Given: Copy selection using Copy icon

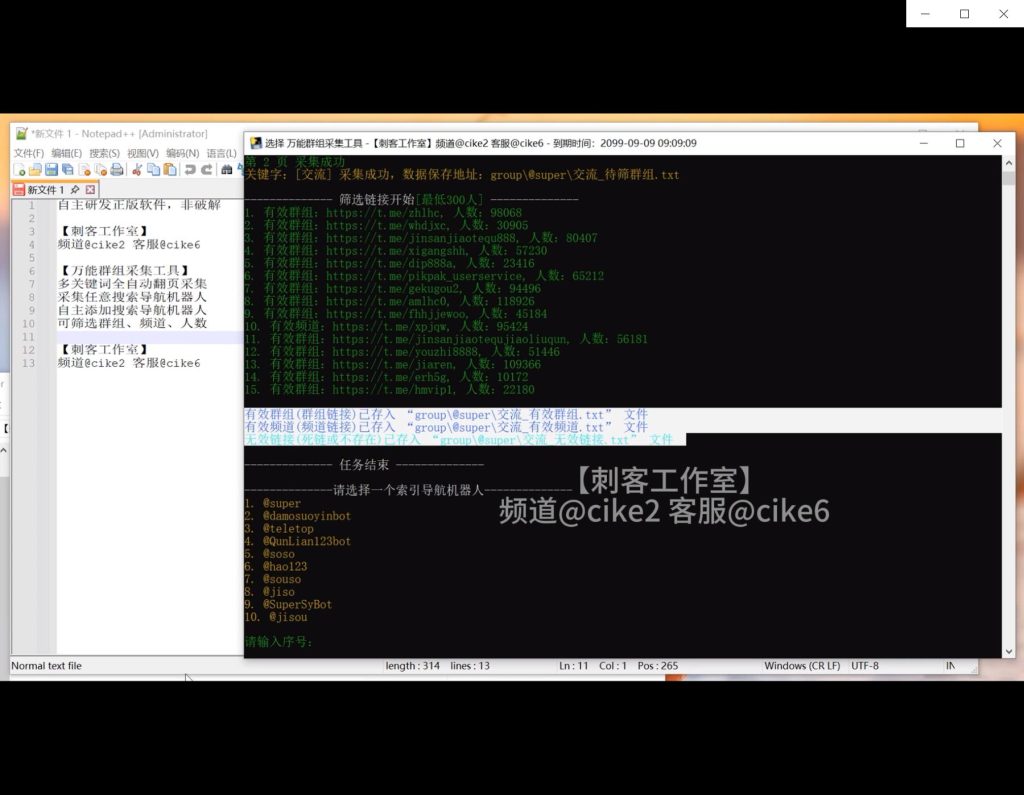Looking at the screenshot, I should (154, 170).
